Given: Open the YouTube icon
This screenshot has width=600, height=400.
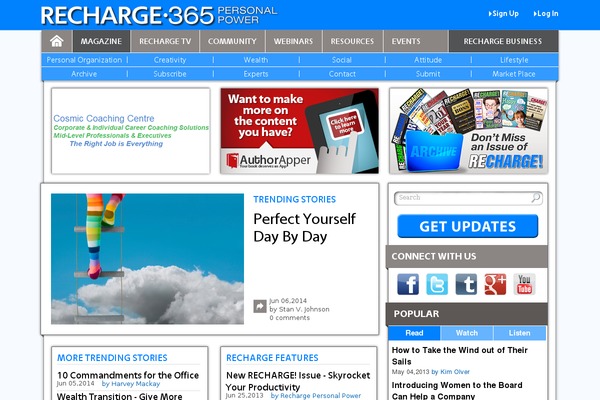Looking at the screenshot, I should click(524, 284).
